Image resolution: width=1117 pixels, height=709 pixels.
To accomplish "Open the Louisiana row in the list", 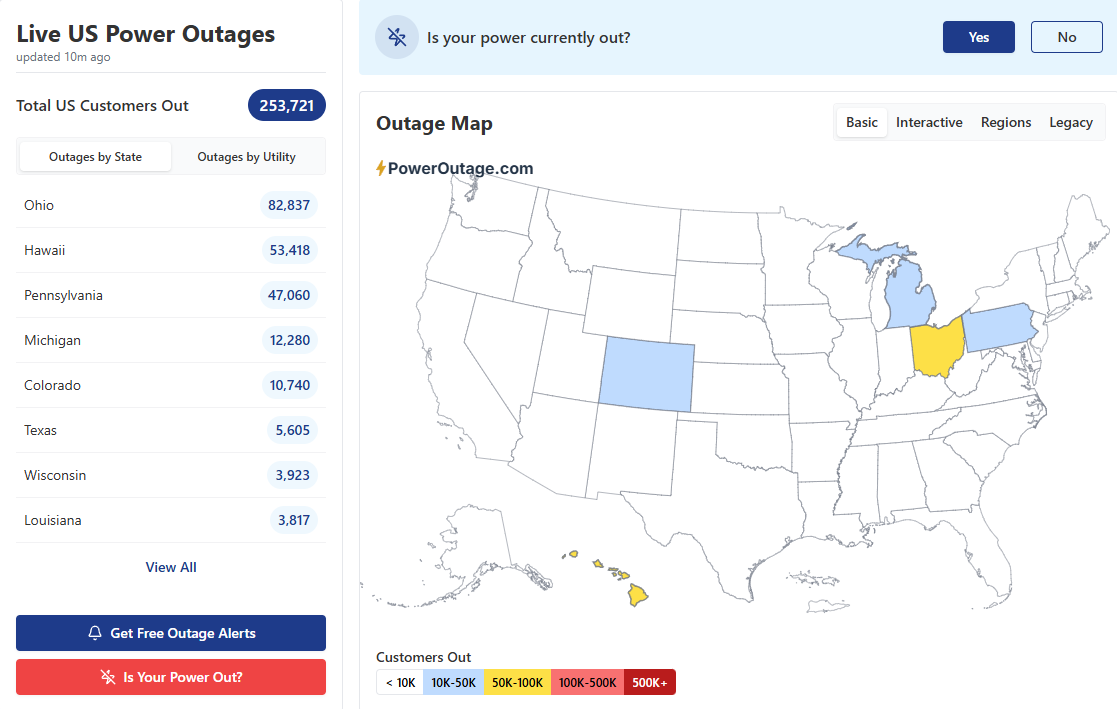I will tap(171, 519).
